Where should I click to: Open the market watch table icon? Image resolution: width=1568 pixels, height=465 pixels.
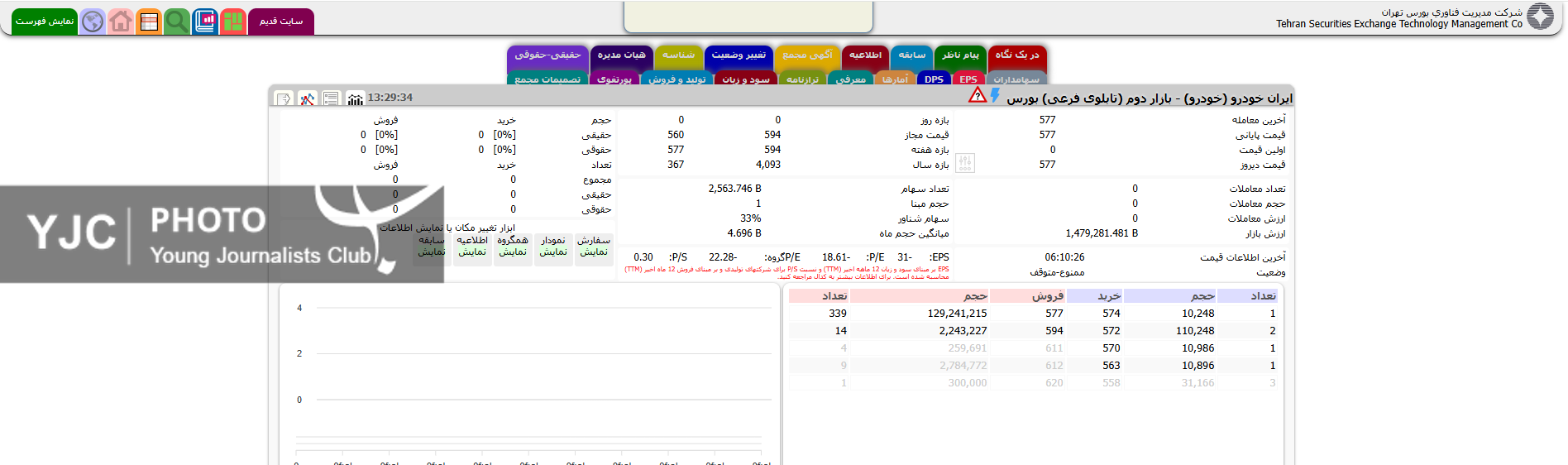click(149, 21)
